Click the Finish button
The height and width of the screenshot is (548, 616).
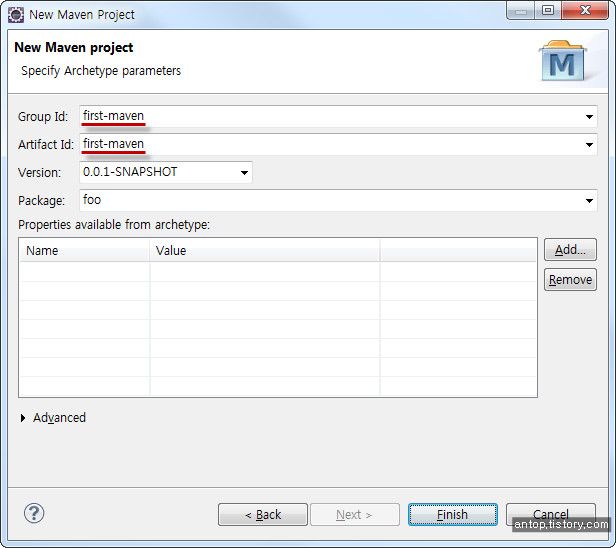(453, 515)
